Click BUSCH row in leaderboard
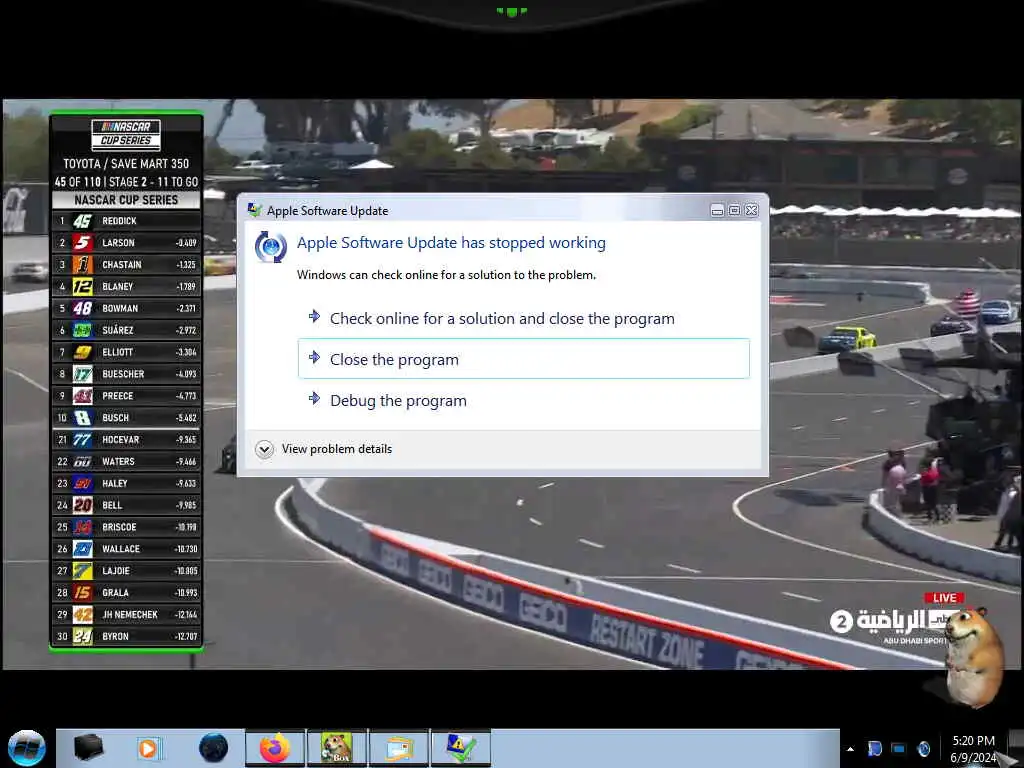The height and width of the screenshot is (768, 1024). tap(126, 417)
